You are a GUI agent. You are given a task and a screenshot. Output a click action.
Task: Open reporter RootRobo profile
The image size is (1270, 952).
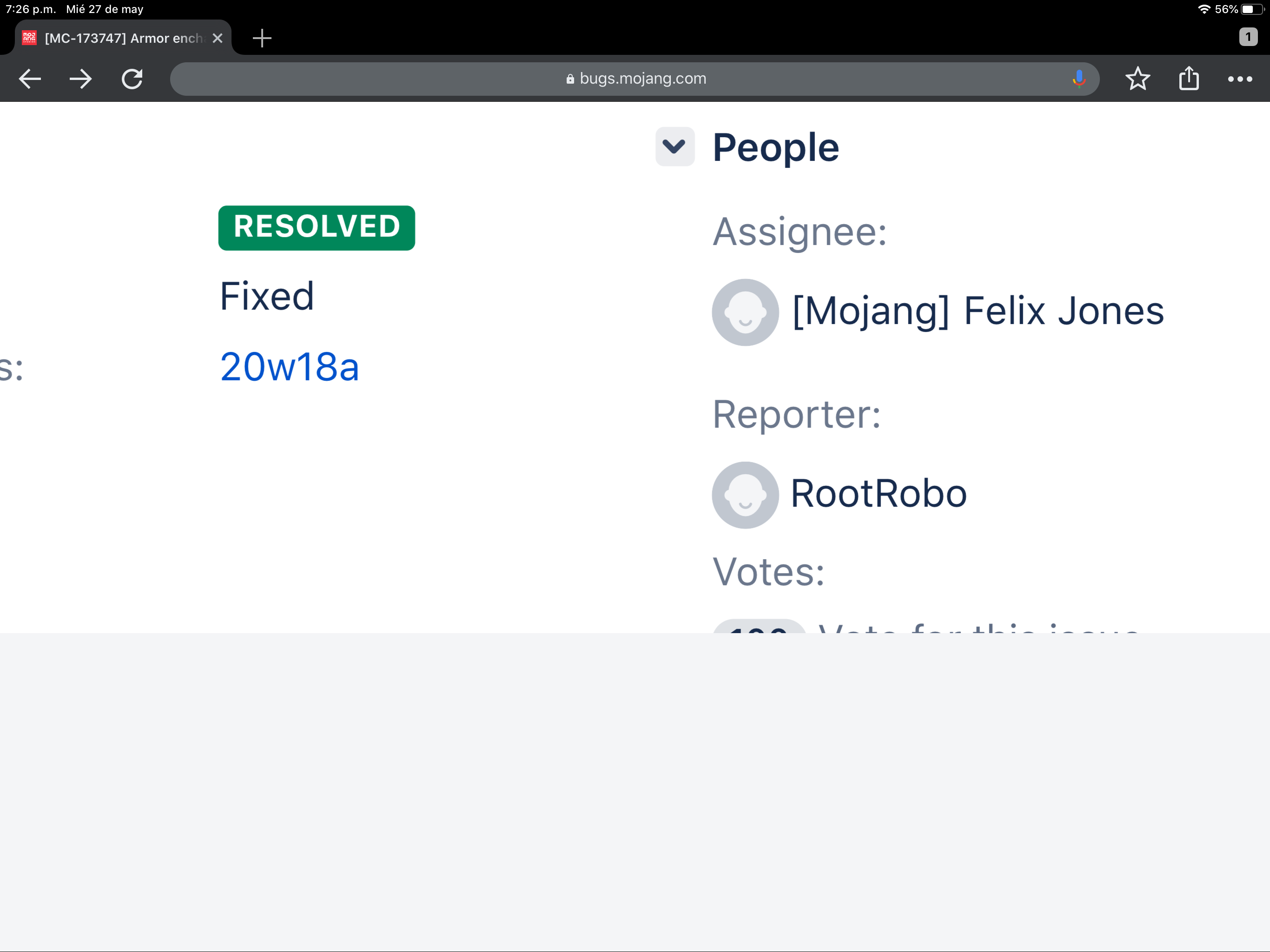[879, 494]
